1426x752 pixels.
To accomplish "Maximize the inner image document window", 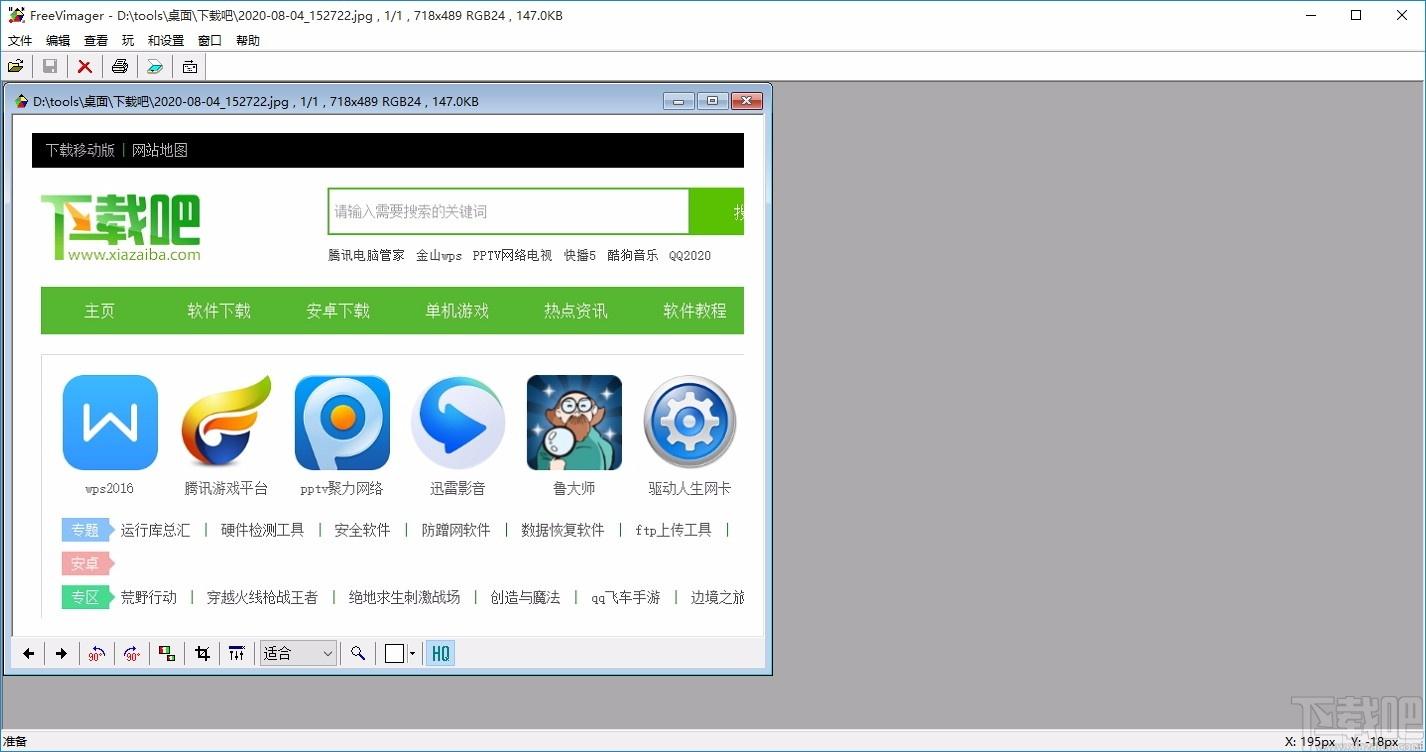I will (x=712, y=101).
